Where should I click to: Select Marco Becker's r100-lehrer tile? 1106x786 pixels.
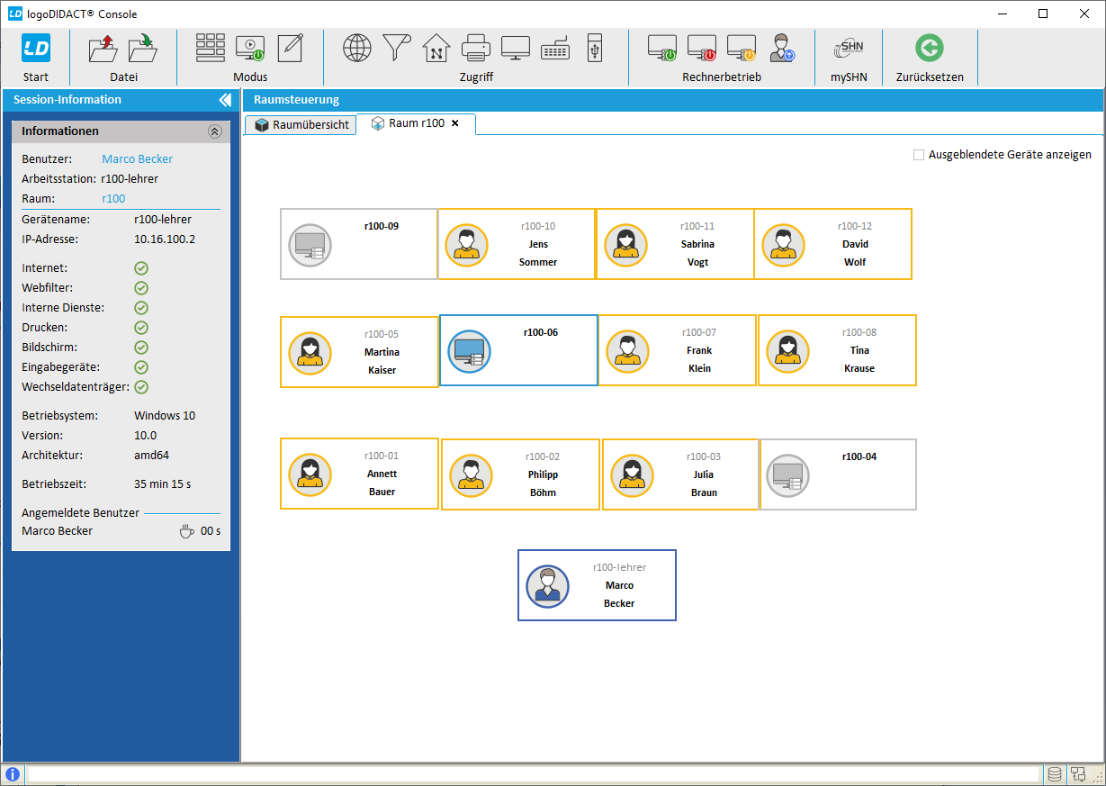pos(597,586)
